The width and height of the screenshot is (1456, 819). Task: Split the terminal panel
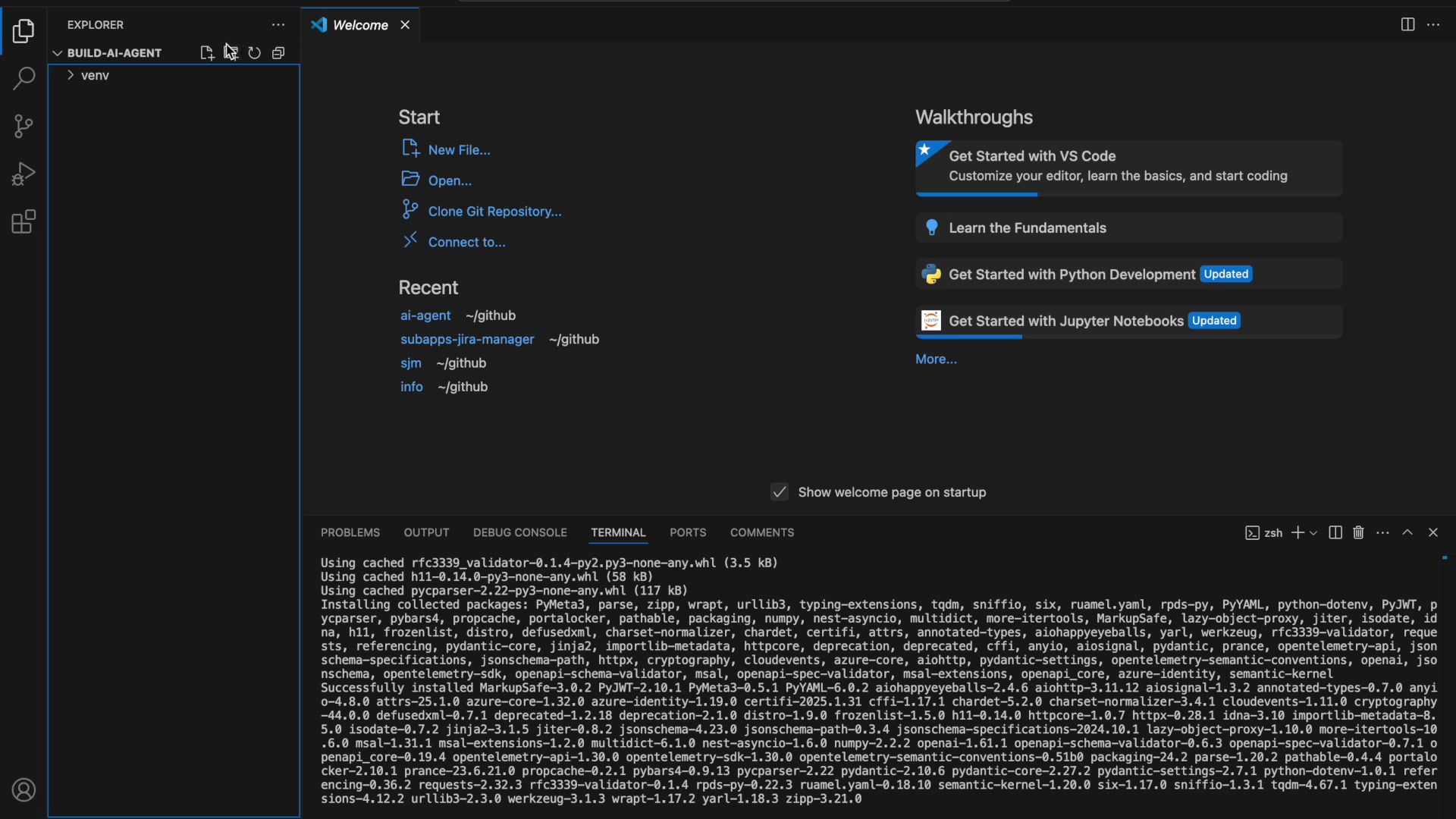point(1336,533)
